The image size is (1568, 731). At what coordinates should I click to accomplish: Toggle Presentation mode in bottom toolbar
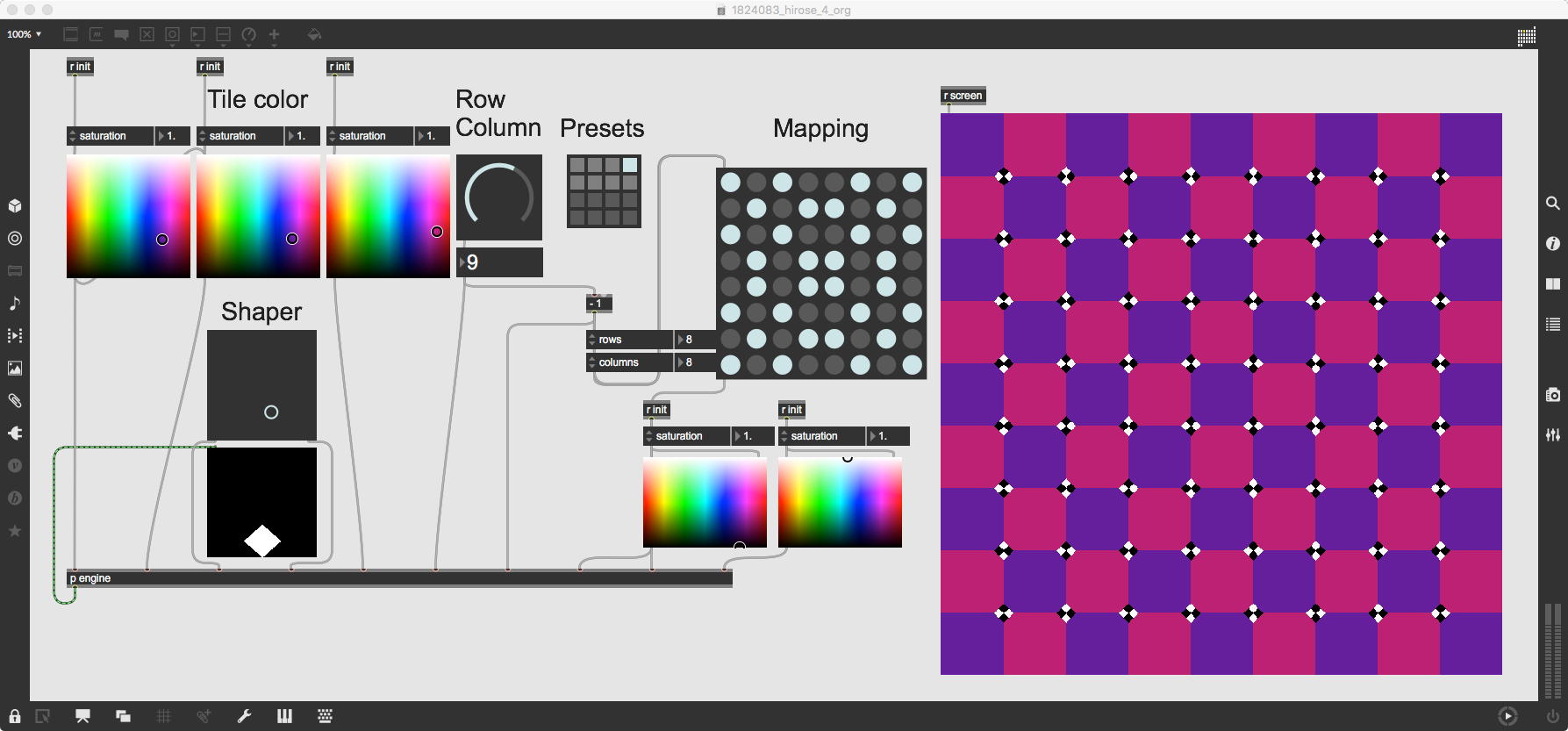[82, 716]
